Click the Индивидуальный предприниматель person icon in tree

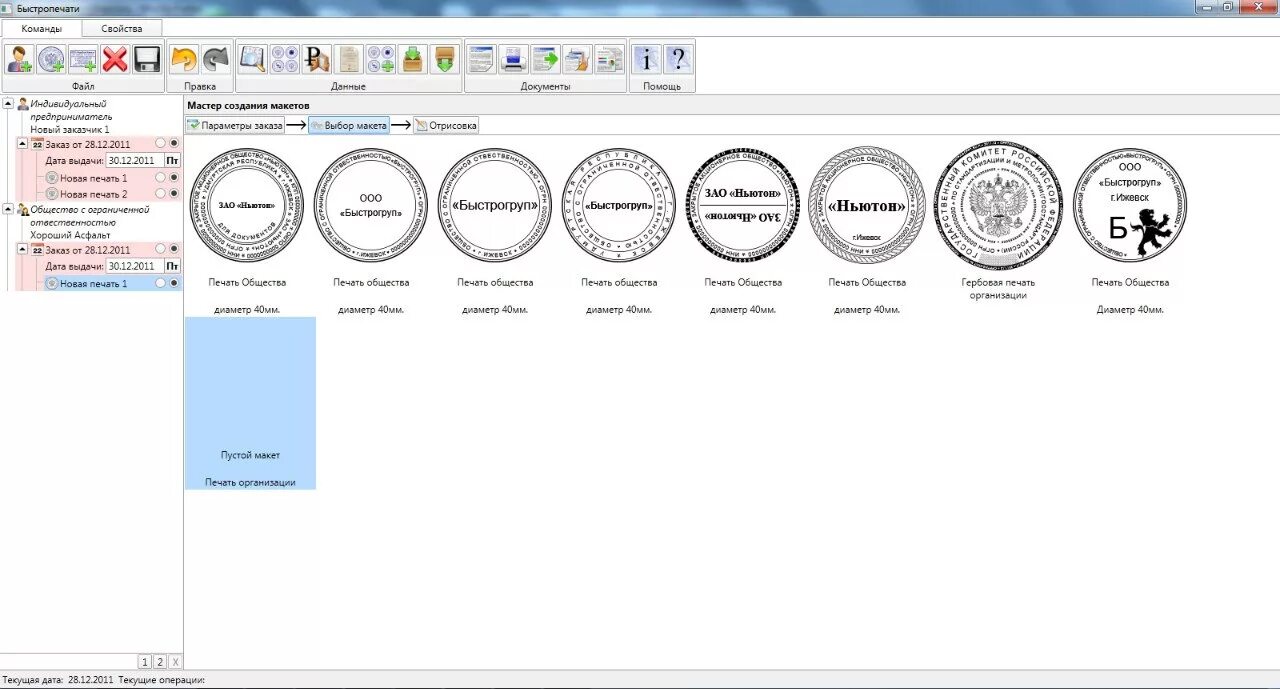(x=23, y=104)
